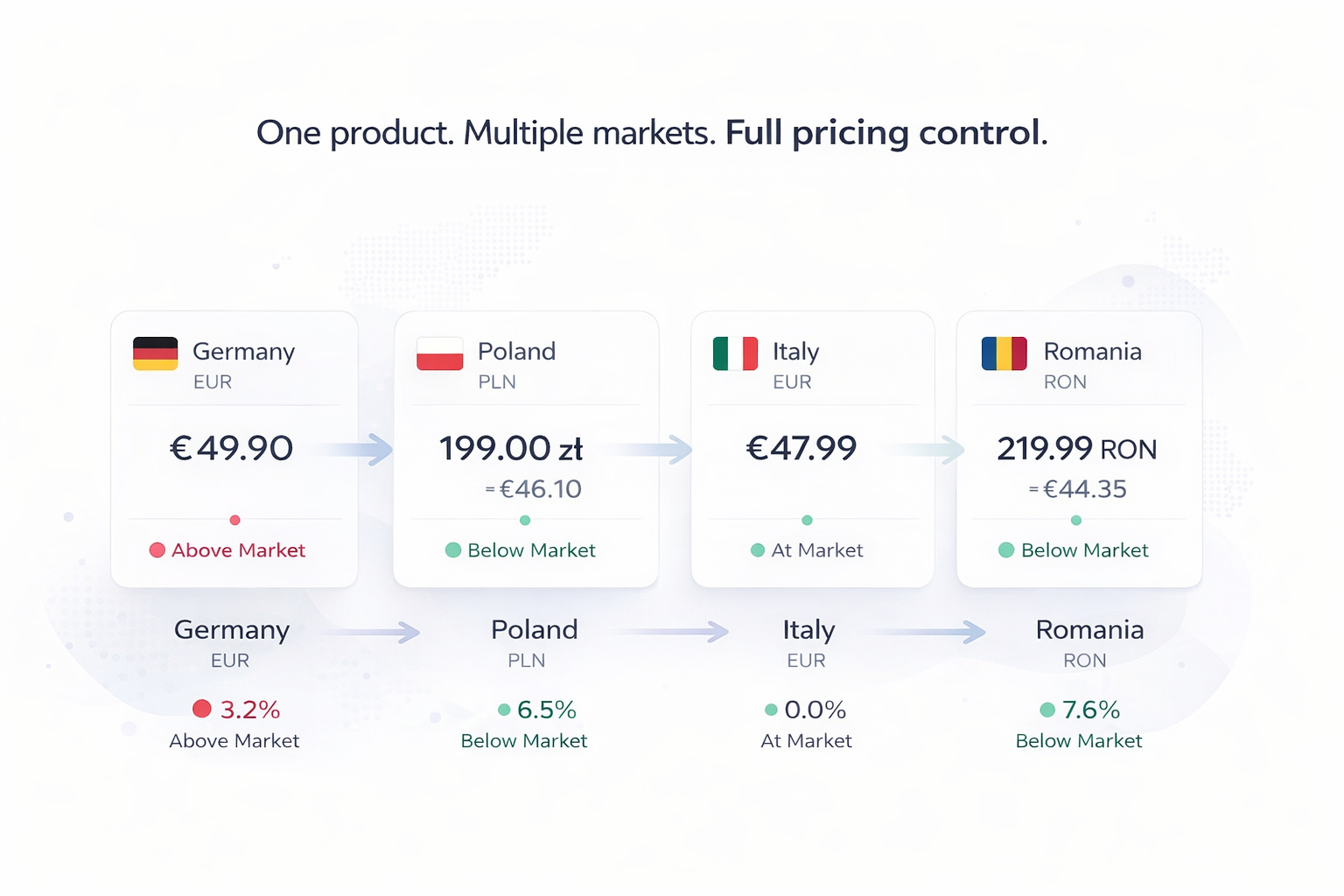This screenshot has height=896, width=1344.
Task: Click the arrow between Poland and Italy cards
Action: (675, 450)
